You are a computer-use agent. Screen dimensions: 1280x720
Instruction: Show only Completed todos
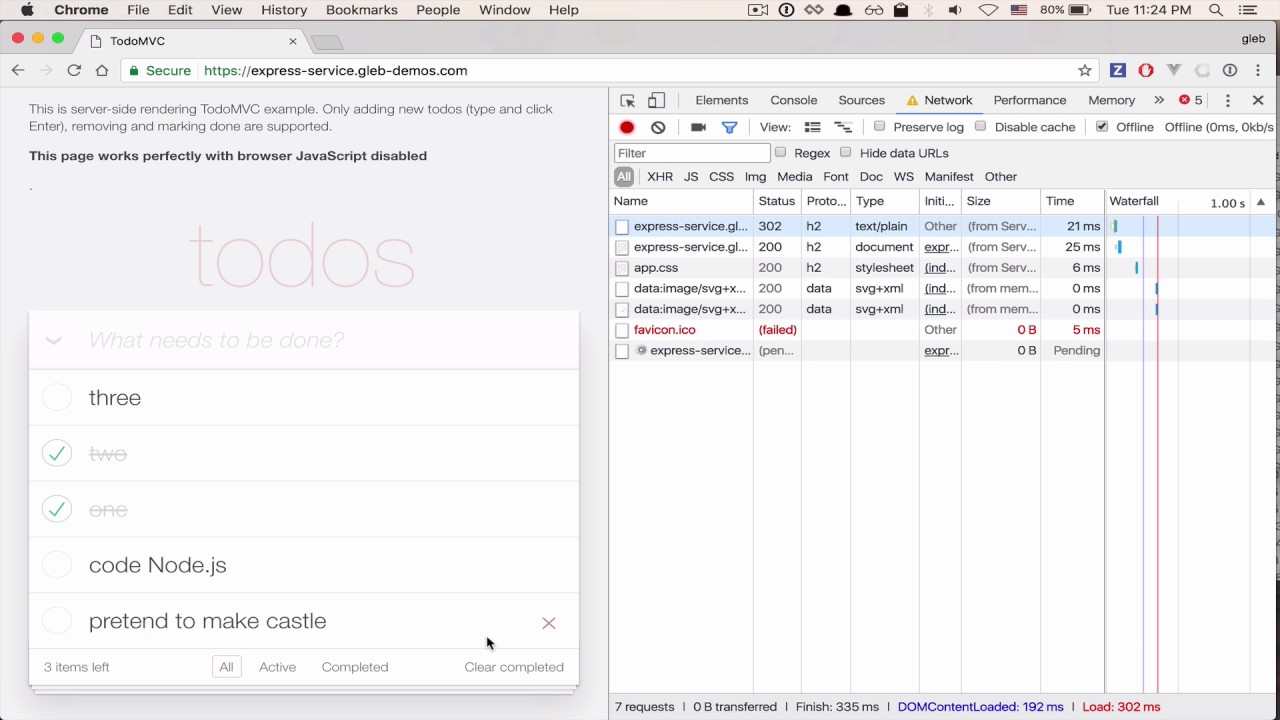tap(355, 667)
